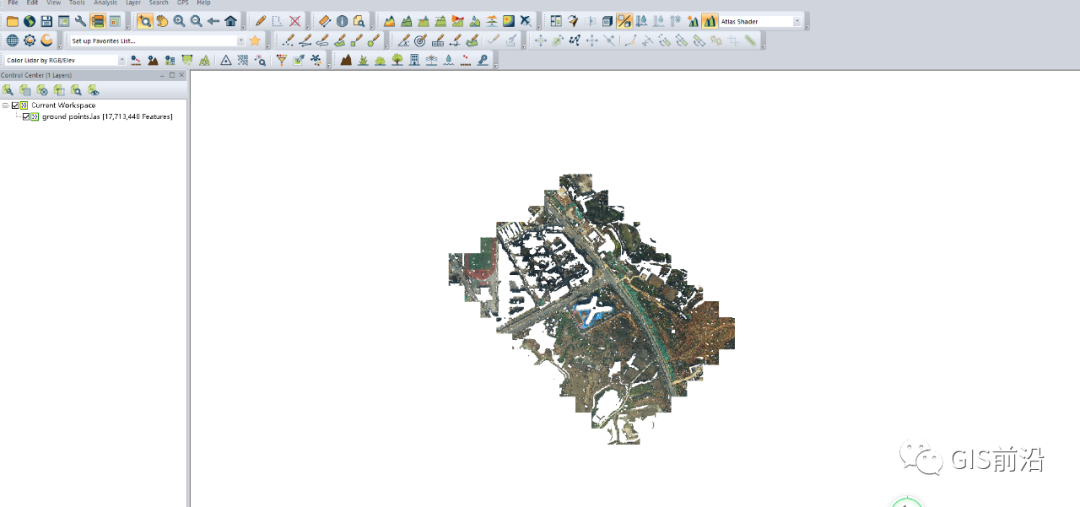The width and height of the screenshot is (1080, 507).
Task: Save workspace using the floppy disk icon
Action: [46, 21]
